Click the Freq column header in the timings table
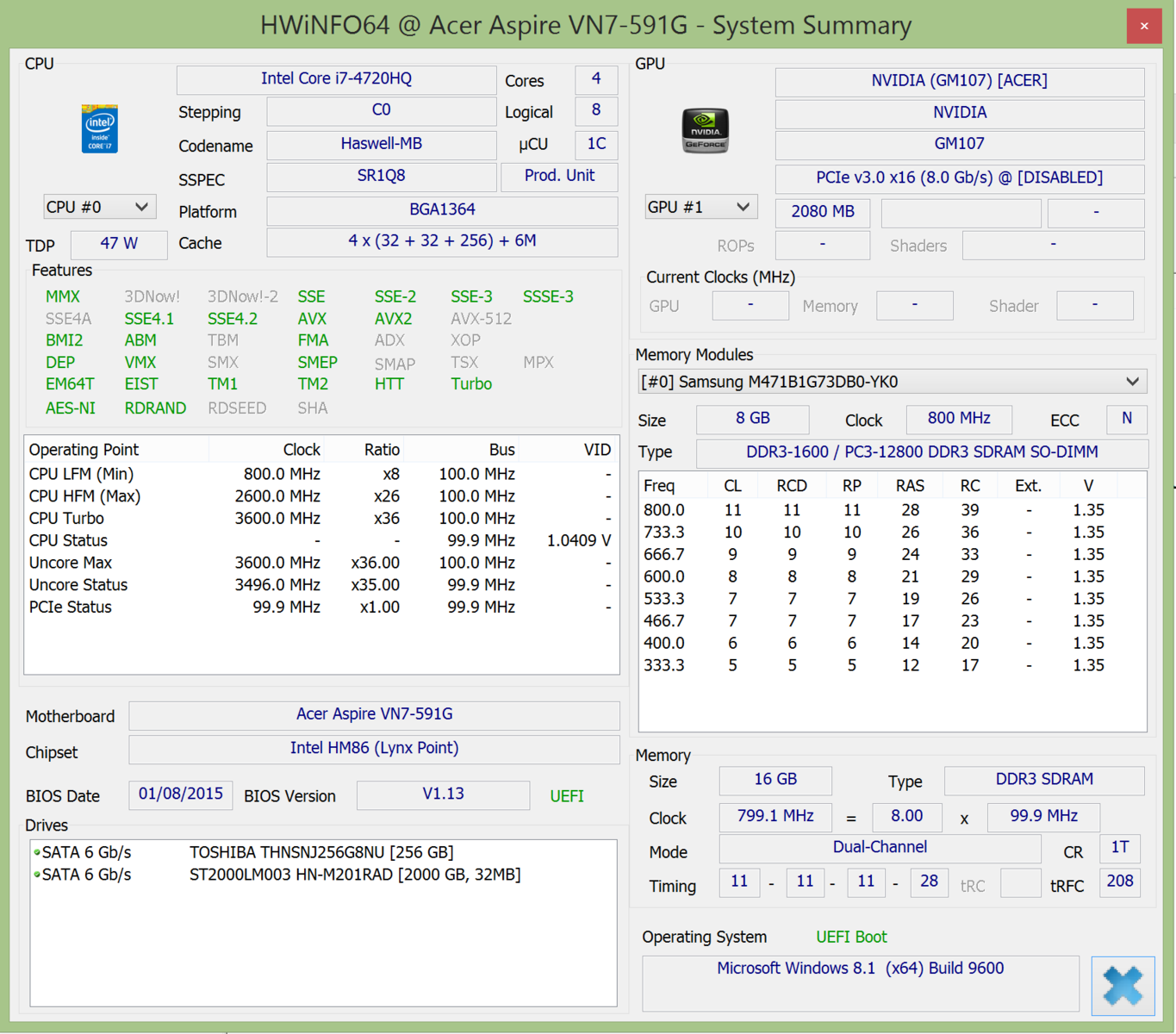The width and height of the screenshot is (1176, 1034). coord(660,486)
